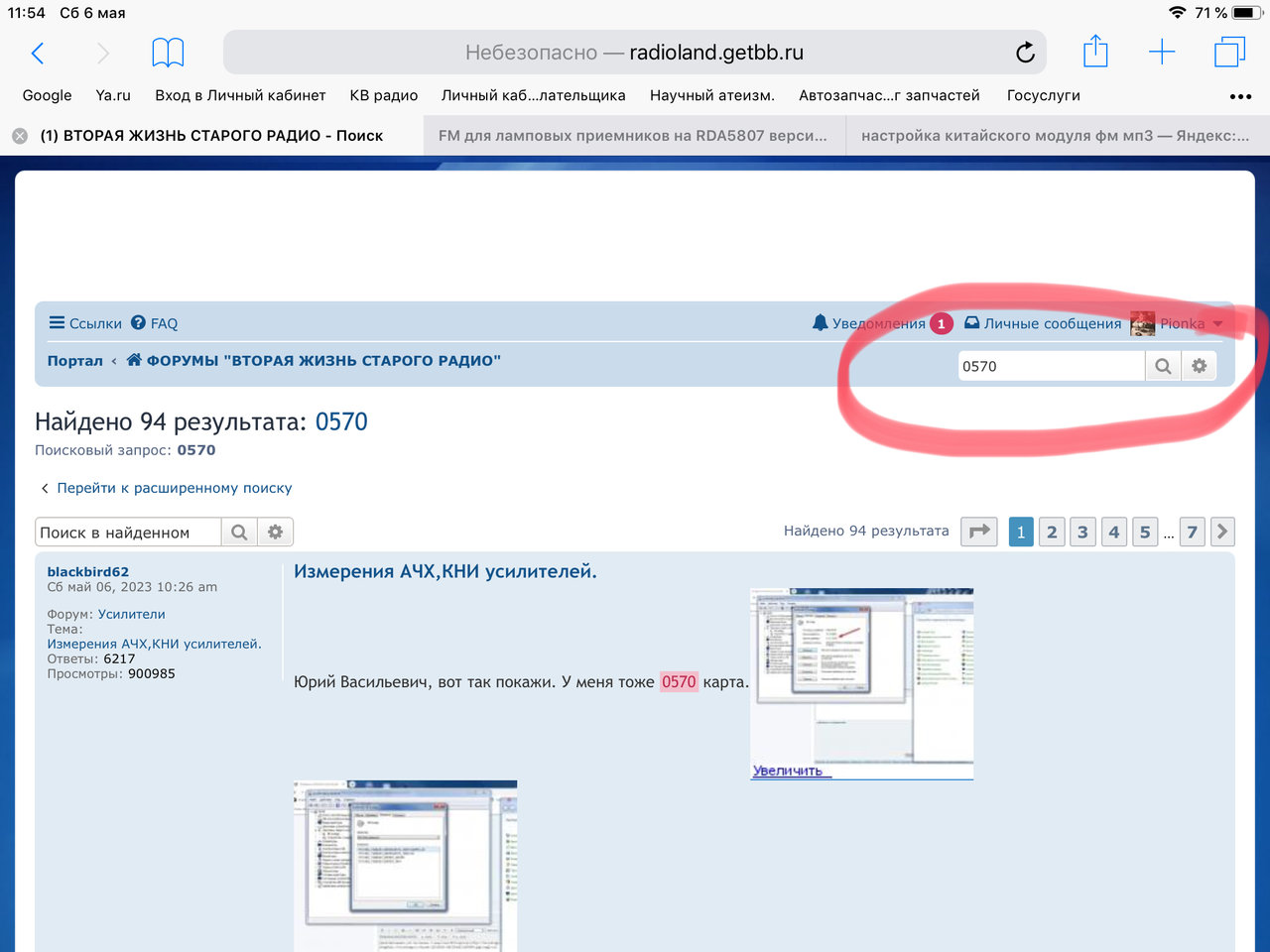Tap the Share icon in Safari
Screen dimensions: 1270x952
[x=1095, y=53]
